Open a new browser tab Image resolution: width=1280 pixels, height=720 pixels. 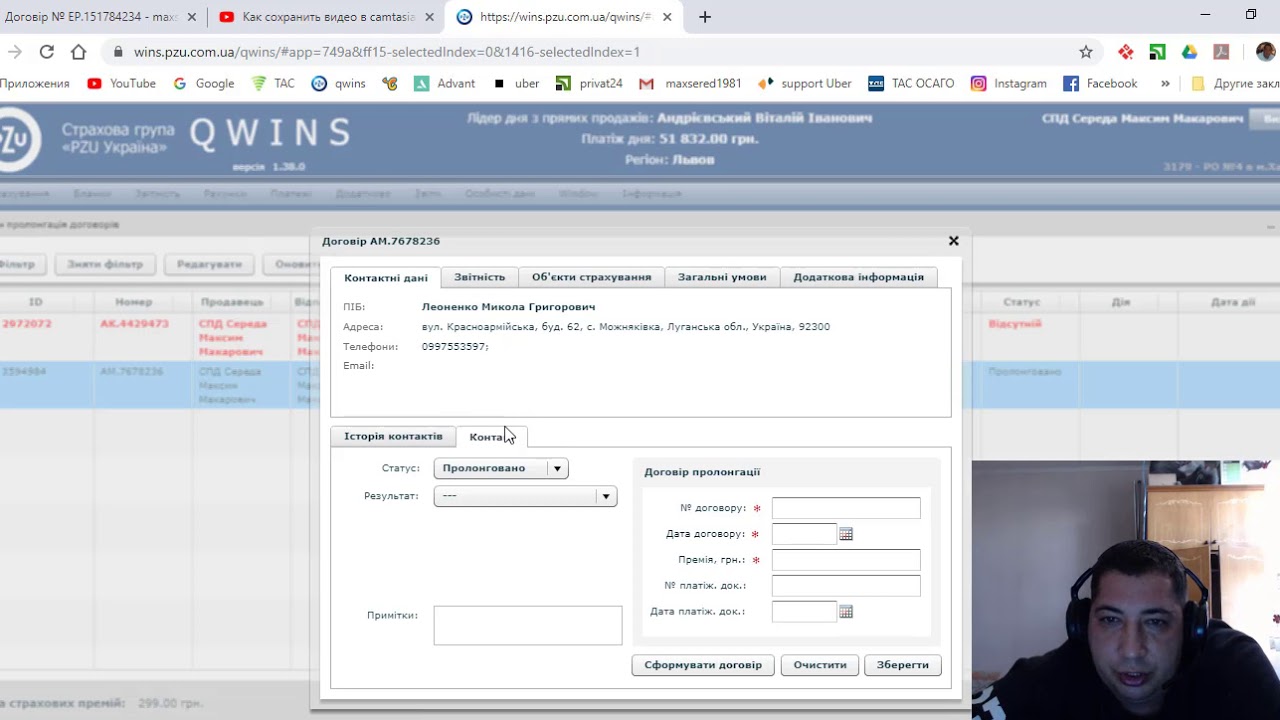point(705,17)
